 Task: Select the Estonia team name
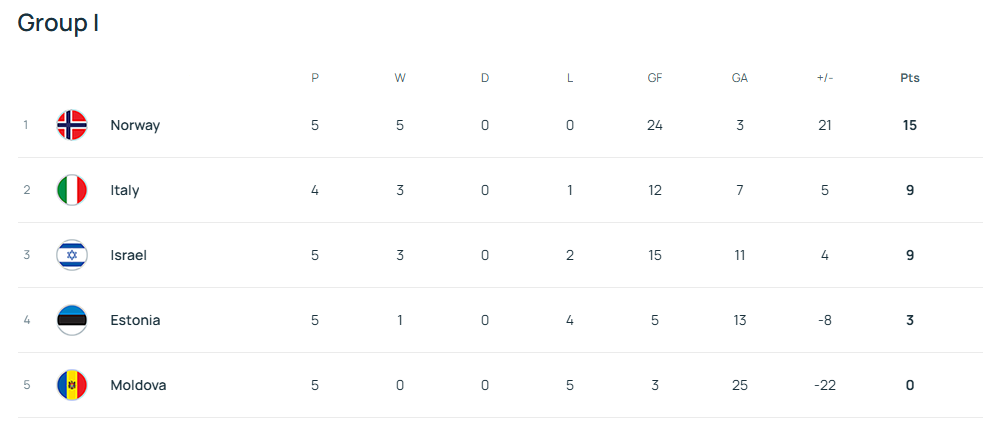135,320
